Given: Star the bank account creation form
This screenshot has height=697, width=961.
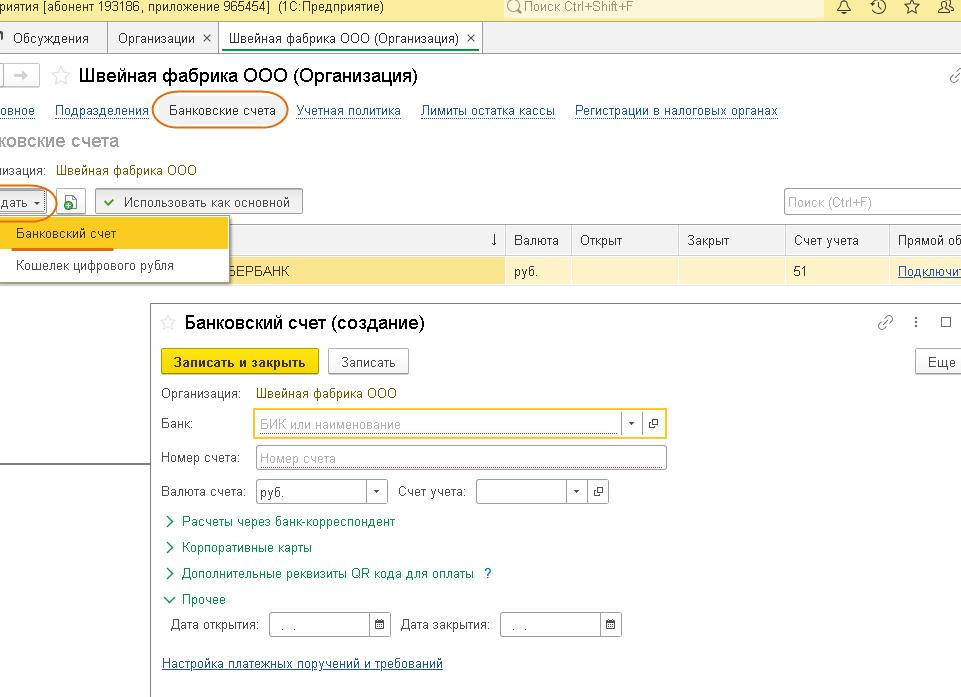Looking at the screenshot, I should (x=168, y=323).
